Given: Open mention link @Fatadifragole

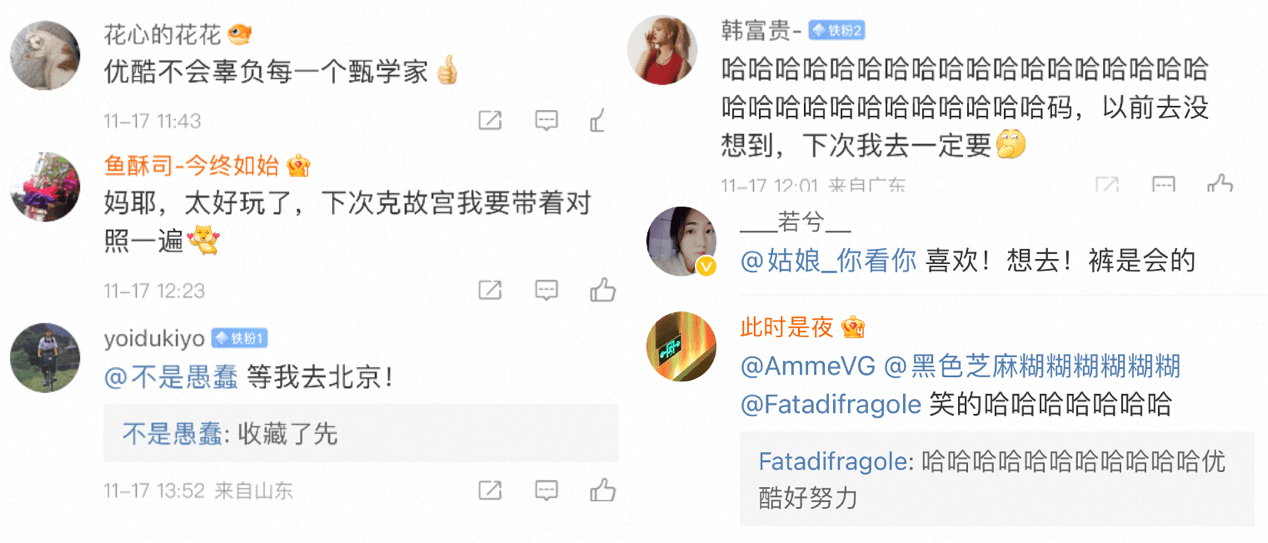Looking at the screenshot, I should pos(830,404).
